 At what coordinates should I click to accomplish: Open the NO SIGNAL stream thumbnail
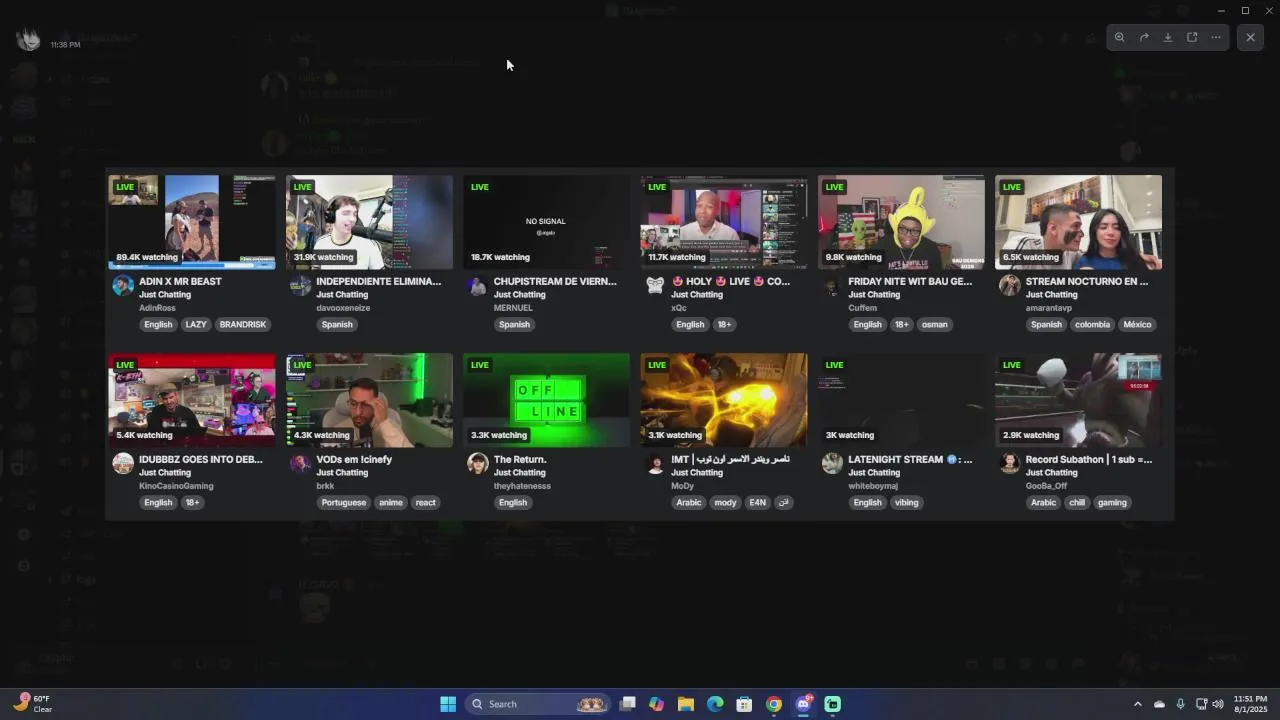click(x=546, y=222)
